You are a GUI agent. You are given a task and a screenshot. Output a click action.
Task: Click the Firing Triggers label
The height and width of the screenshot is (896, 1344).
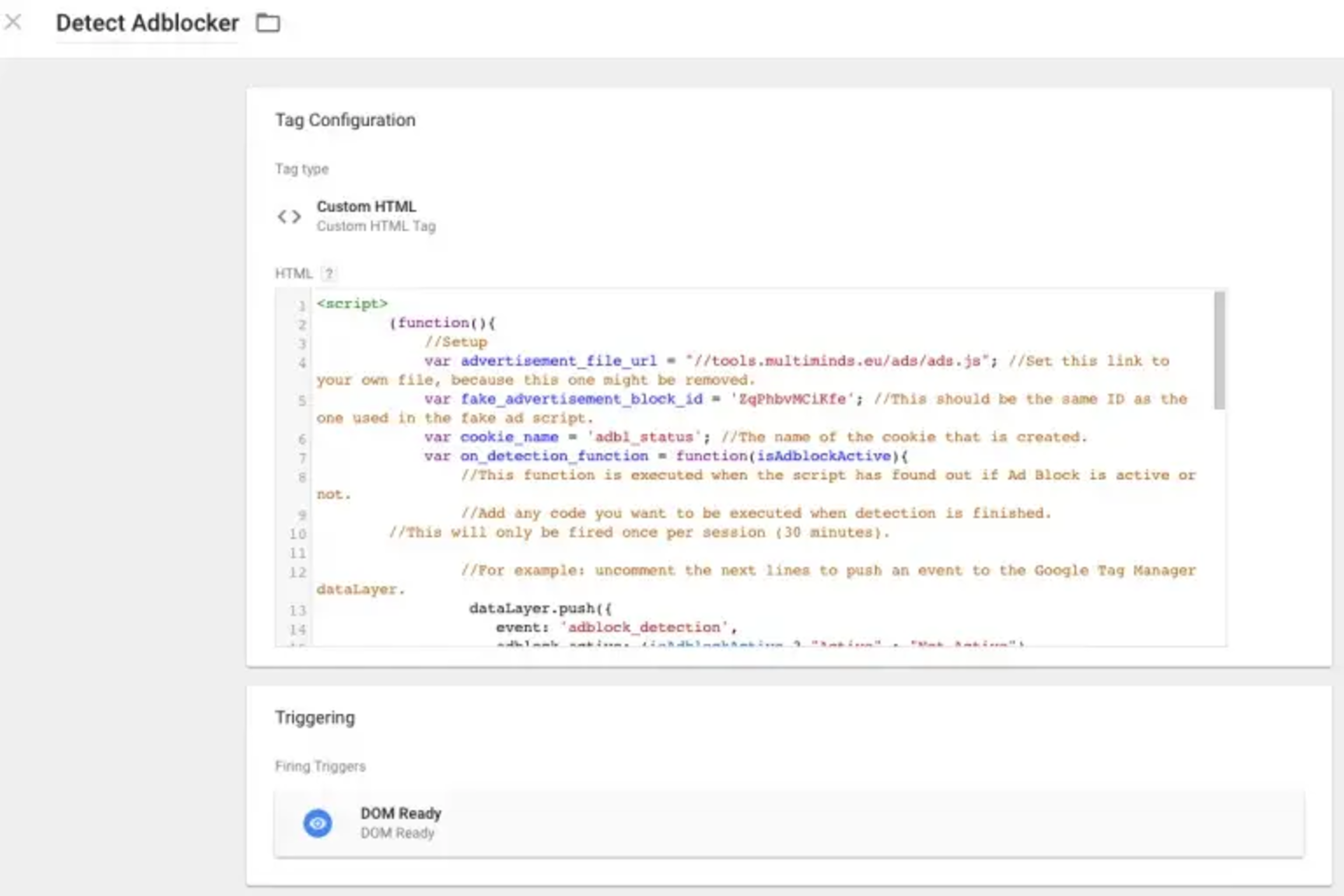click(x=320, y=766)
